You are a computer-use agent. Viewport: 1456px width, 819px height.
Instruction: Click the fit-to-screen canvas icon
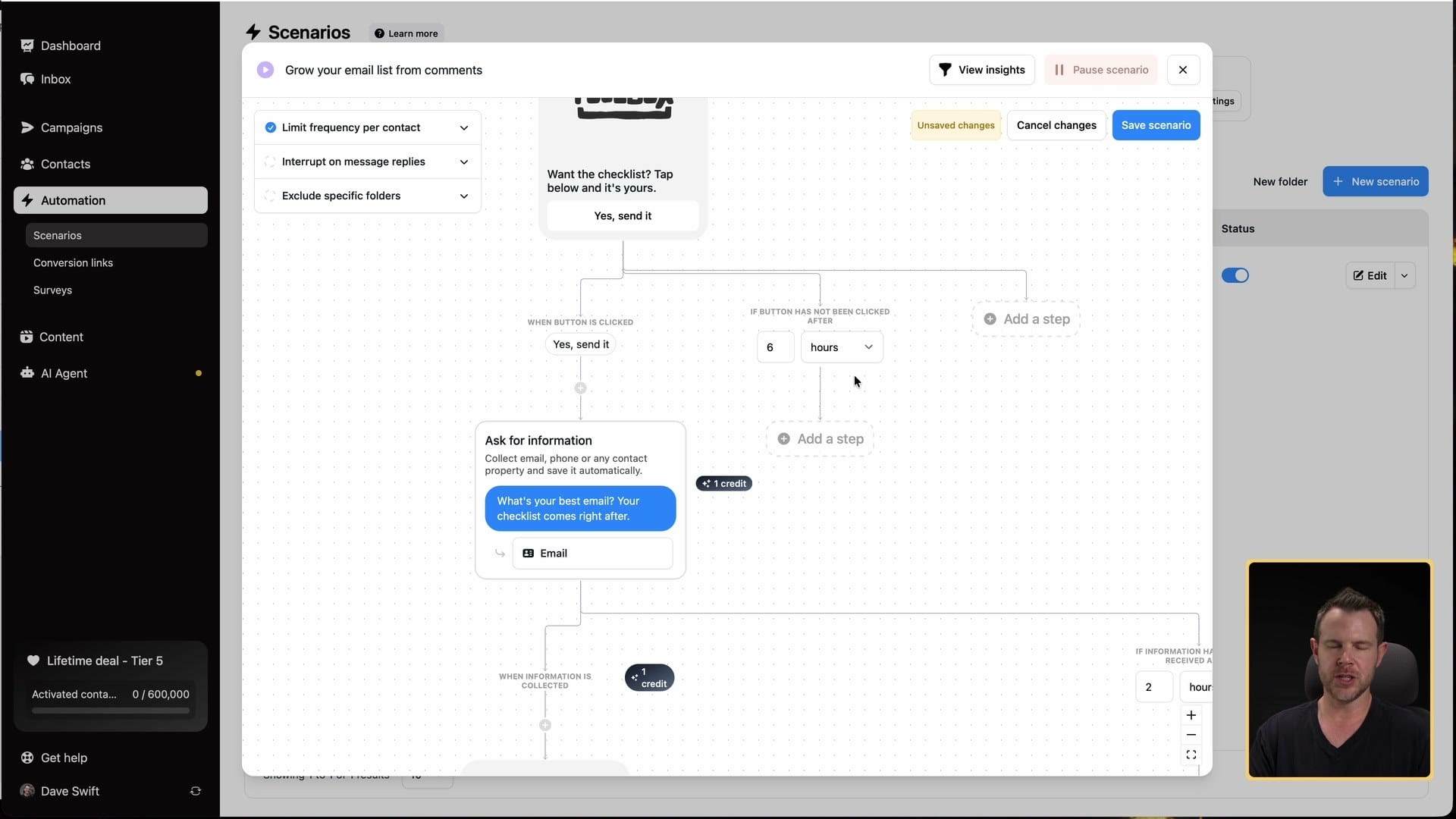1191,755
